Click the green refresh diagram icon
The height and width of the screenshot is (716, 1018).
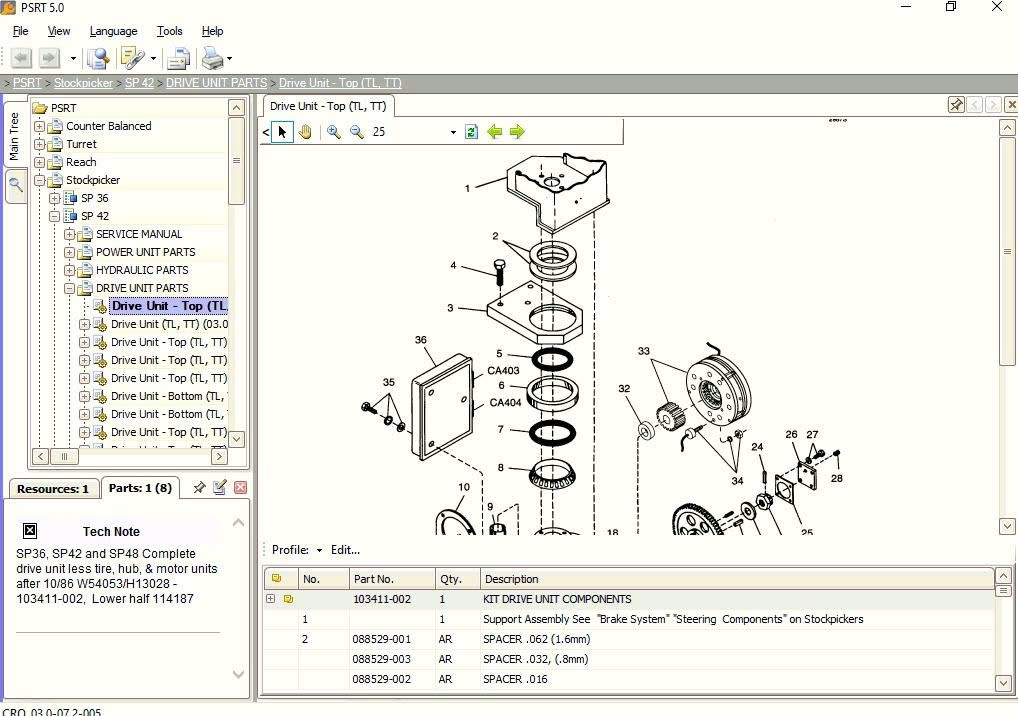471,132
